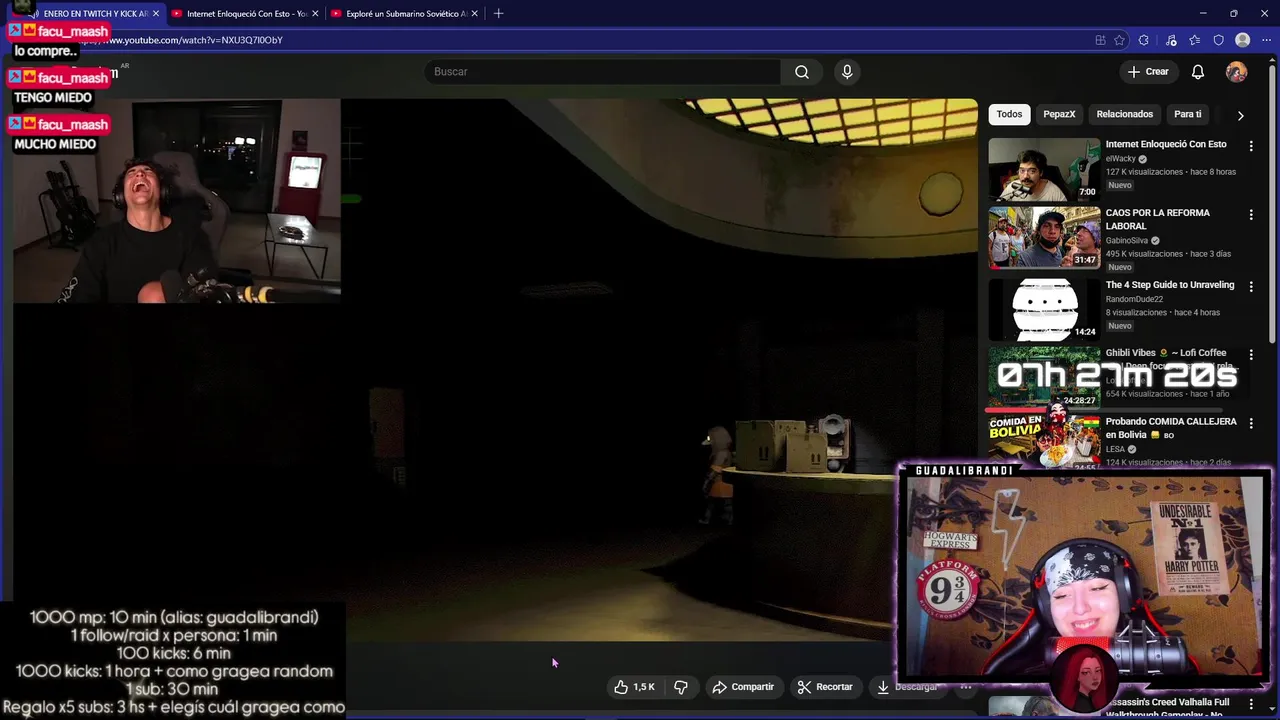Dislike the video with thumbs down
1280x720 pixels.
(681, 687)
